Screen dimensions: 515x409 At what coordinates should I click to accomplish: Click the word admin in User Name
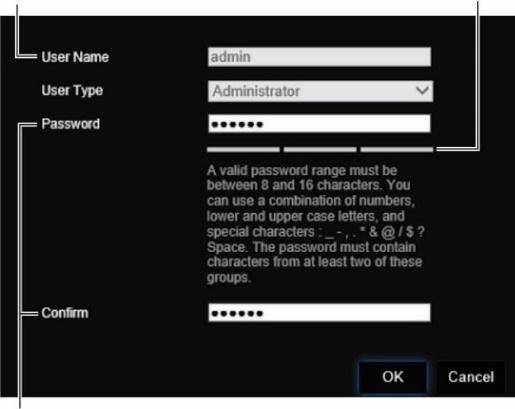(230, 57)
